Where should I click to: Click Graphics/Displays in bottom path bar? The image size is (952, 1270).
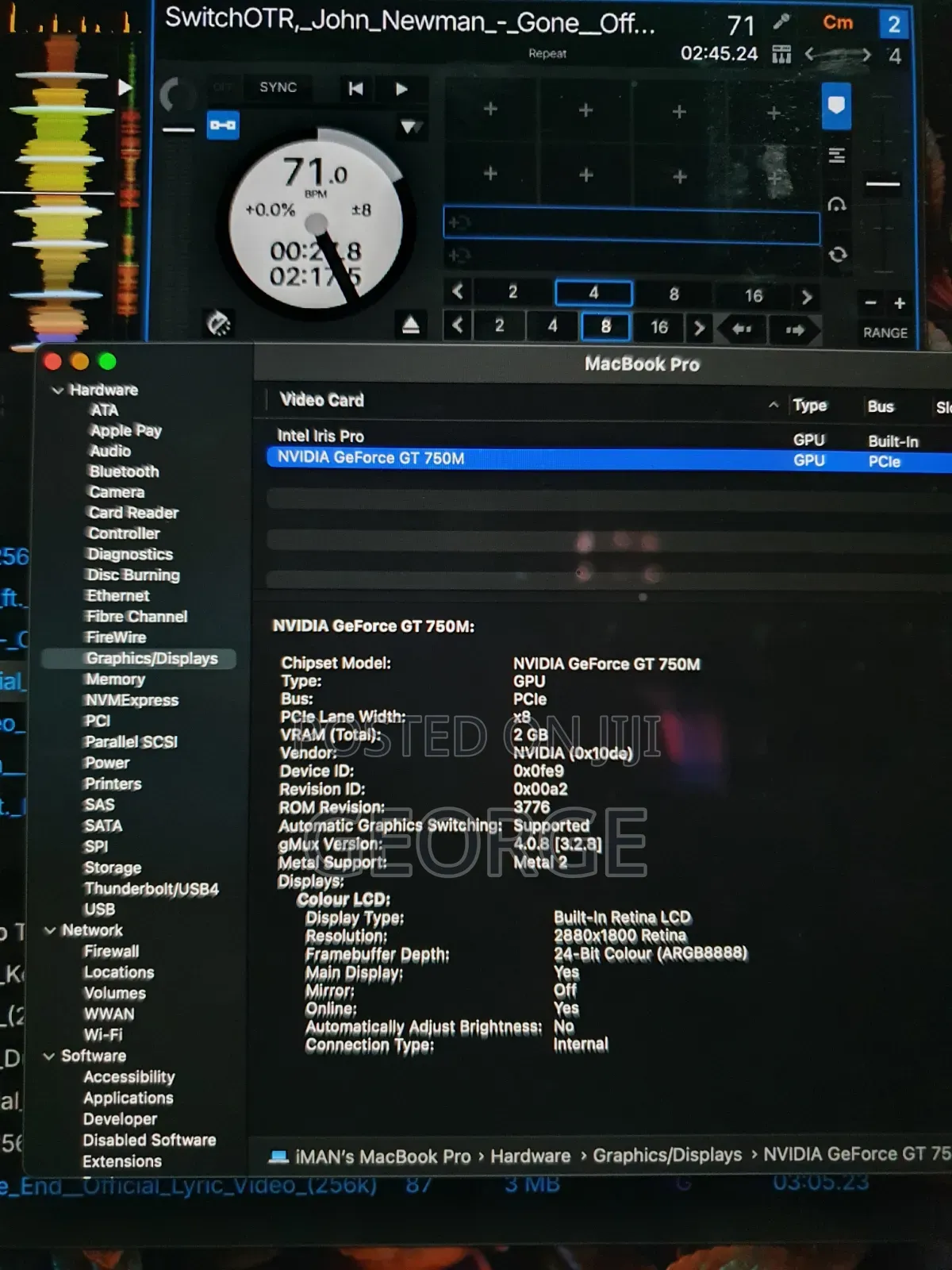click(x=667, y=1156)
